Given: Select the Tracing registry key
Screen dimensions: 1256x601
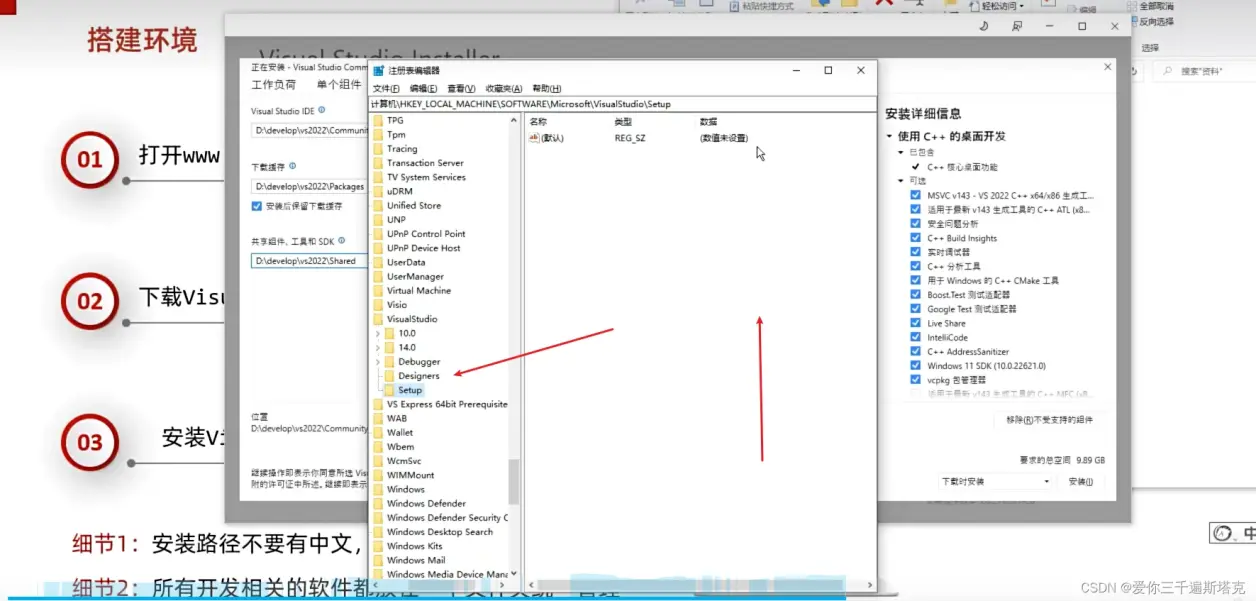Looking at the screenshot, I should pos(402,149).
